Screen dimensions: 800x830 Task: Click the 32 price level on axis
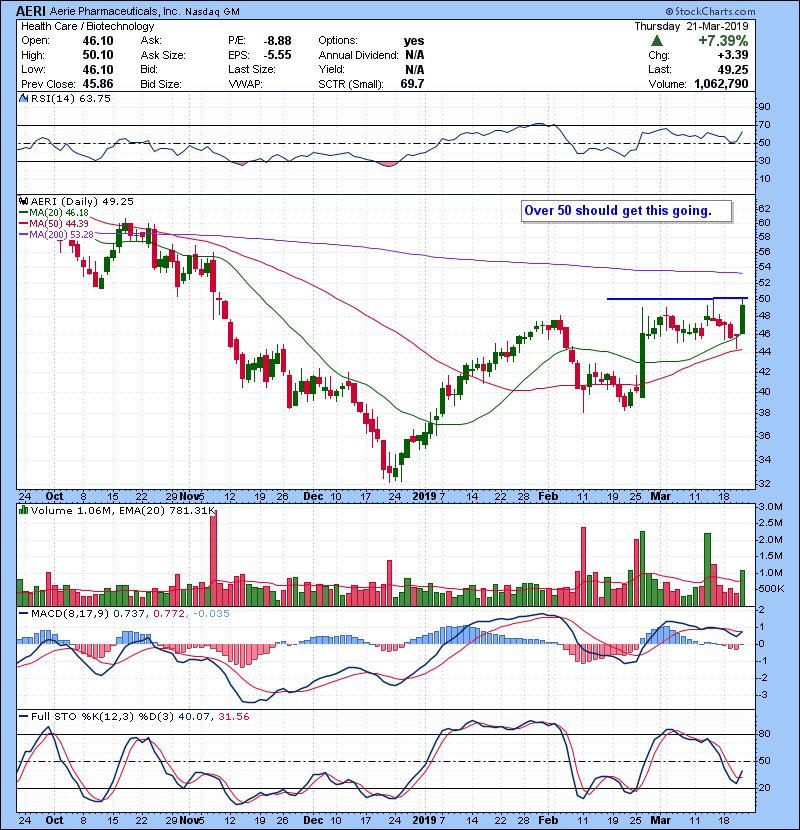(x=764, y=483)
